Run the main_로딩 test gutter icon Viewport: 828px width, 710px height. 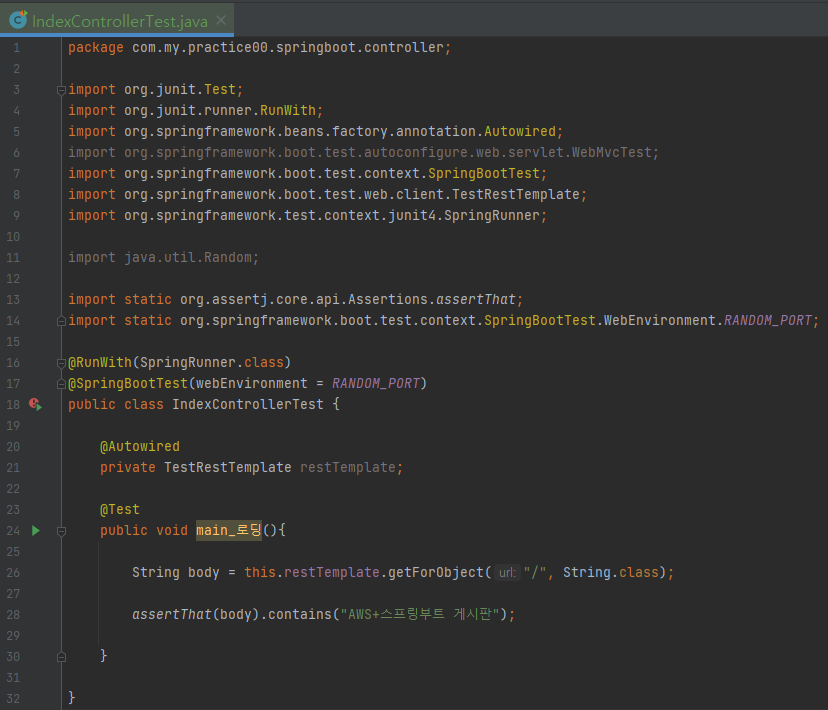[36, 531]
